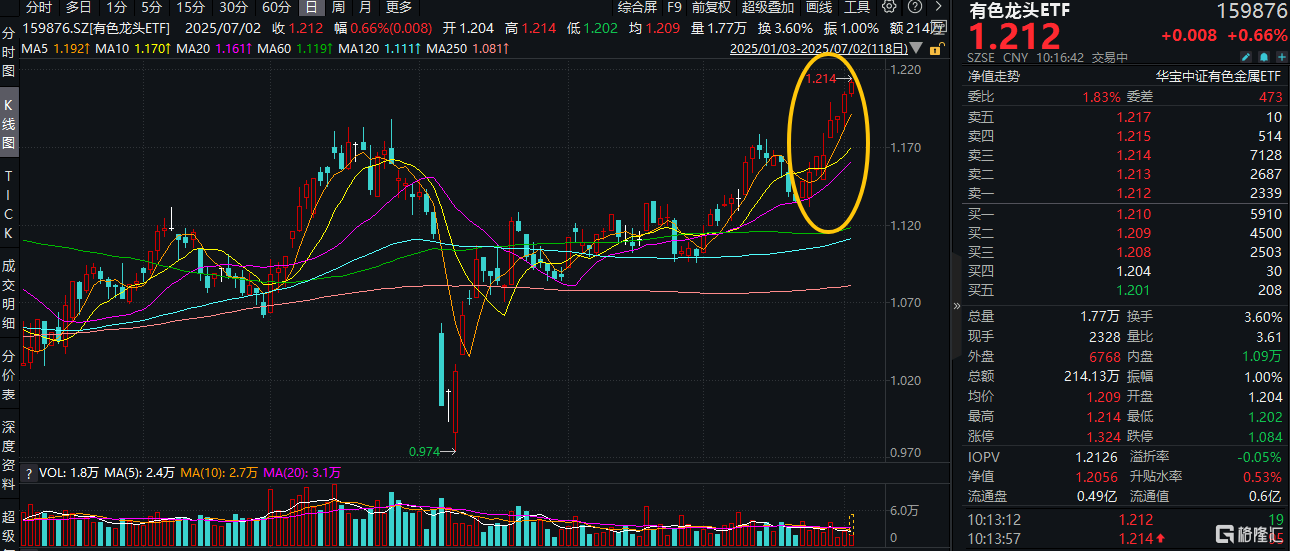
Task: Click the 超级 item in left sidebar bottom
Action: point(8,527)
